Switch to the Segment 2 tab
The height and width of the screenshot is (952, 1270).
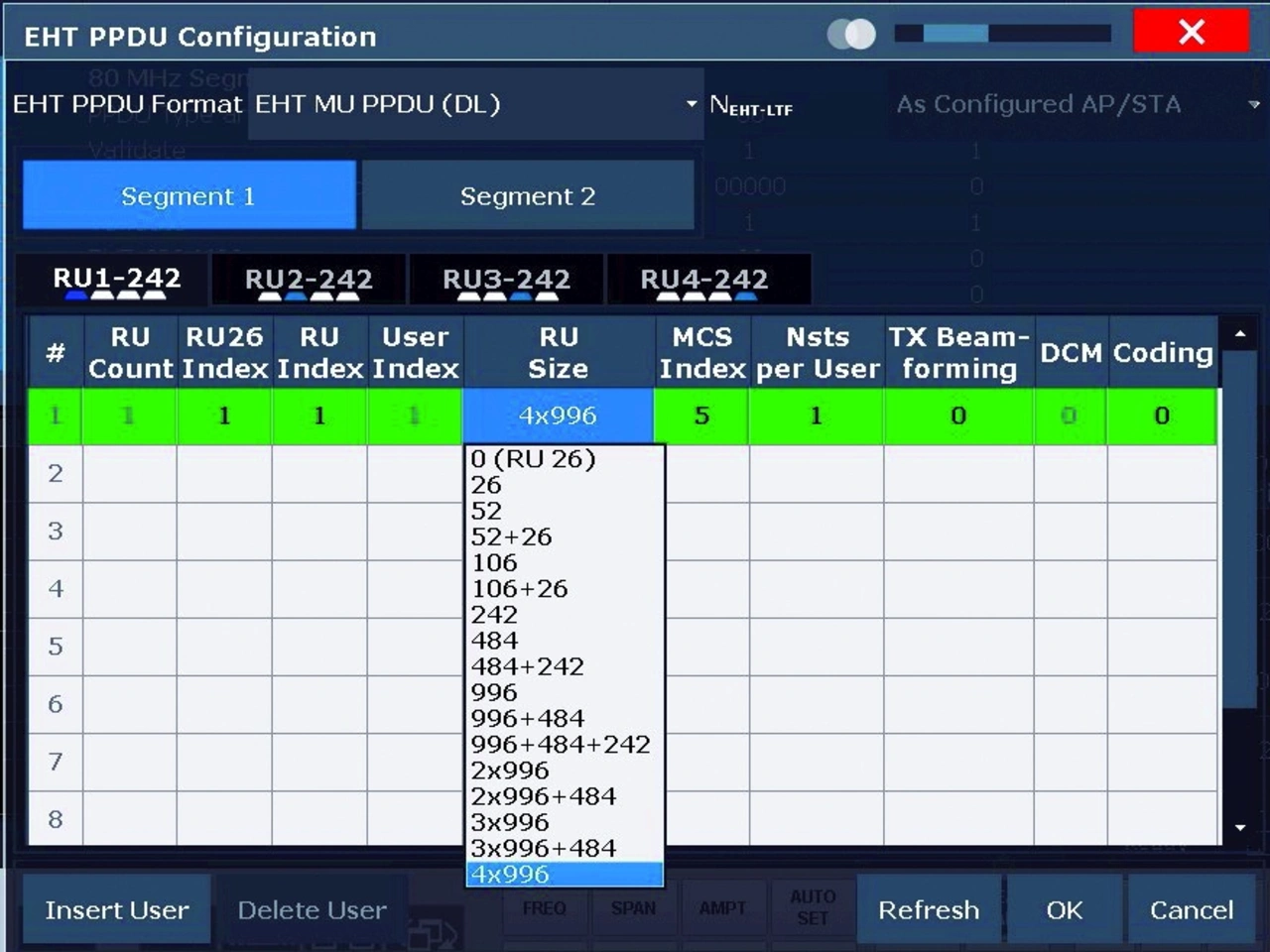(527, 196)
